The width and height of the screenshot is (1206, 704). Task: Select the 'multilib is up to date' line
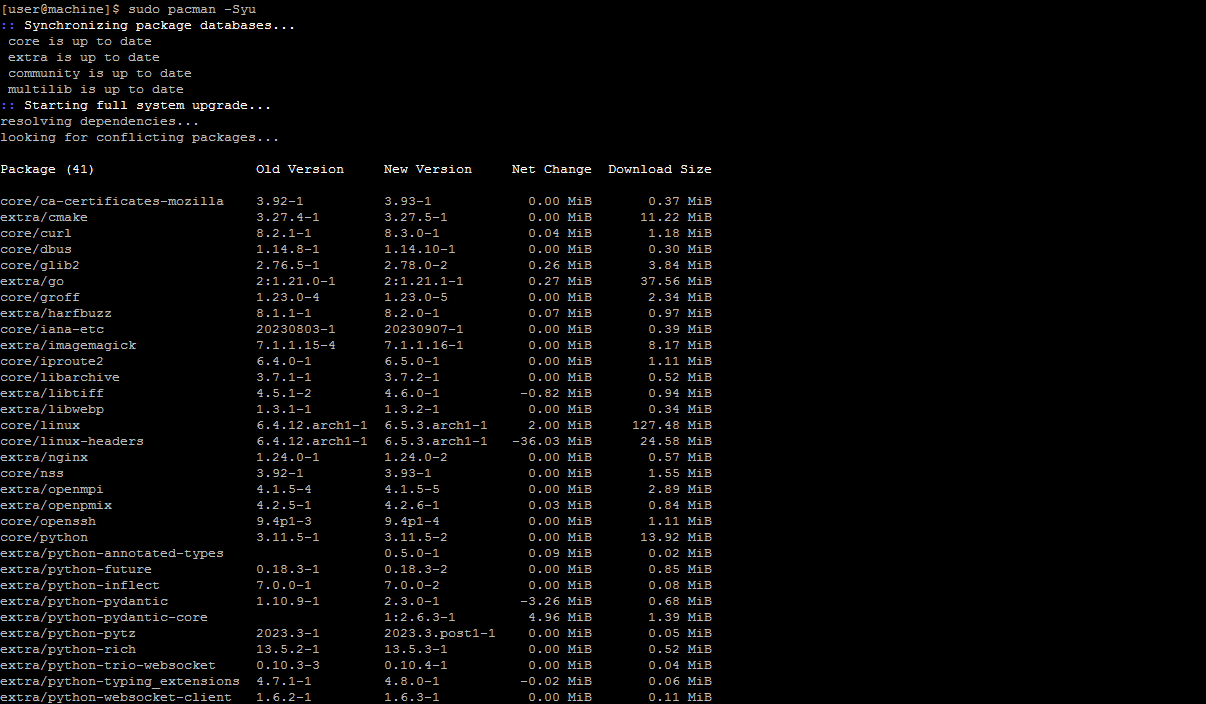(x=96, y=89)
